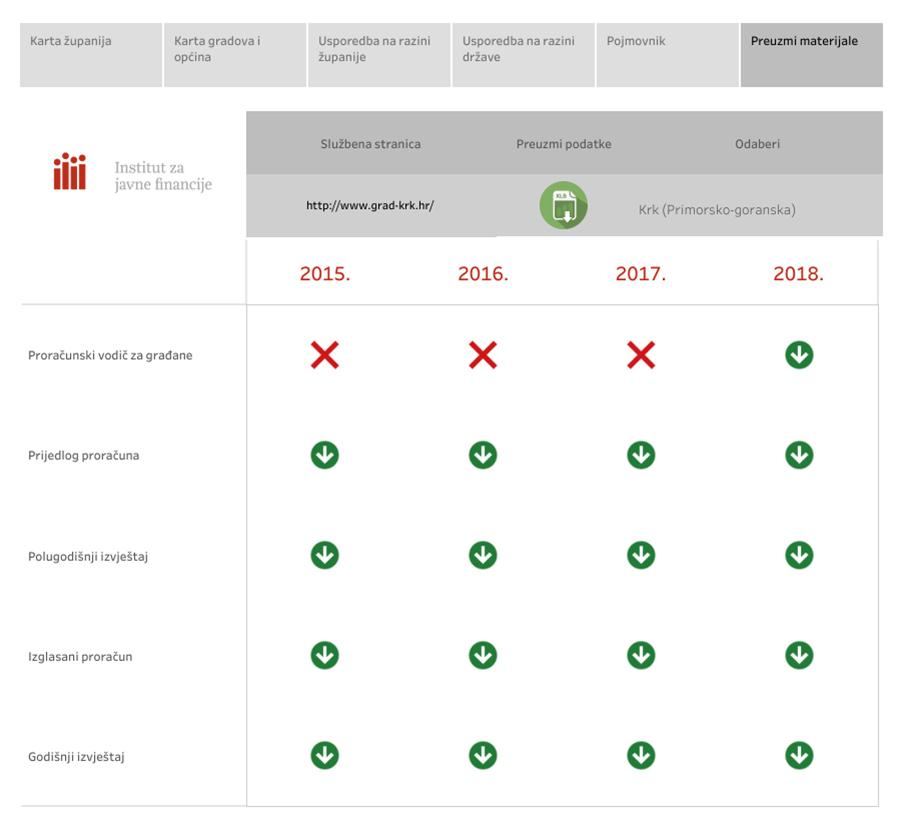This screenshot has height=827, width=900.
Task: Click the Institut za javne financije logo
Action: (x=133, y=173)
